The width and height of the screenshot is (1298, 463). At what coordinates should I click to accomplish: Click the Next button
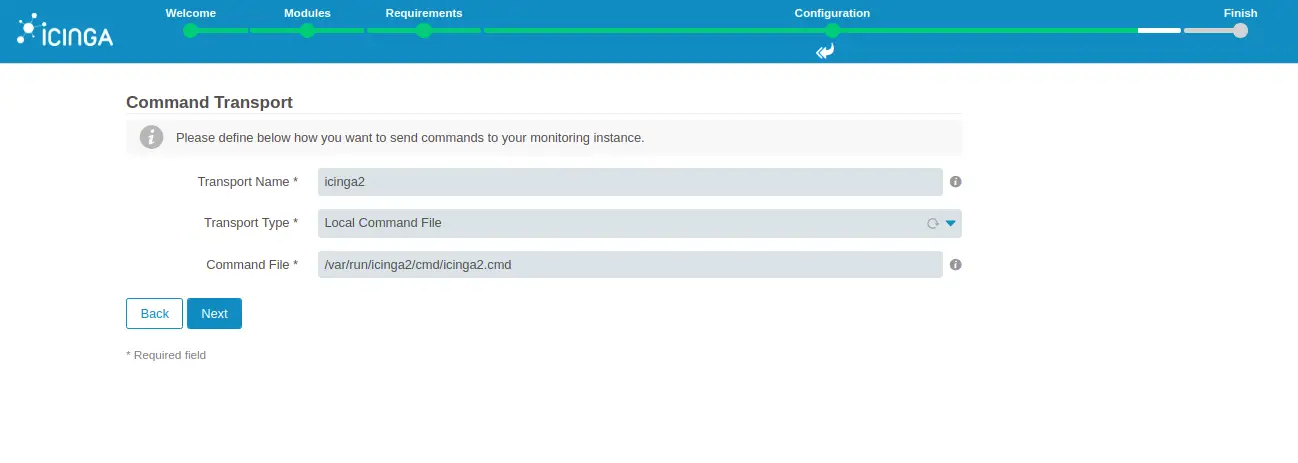214,313
